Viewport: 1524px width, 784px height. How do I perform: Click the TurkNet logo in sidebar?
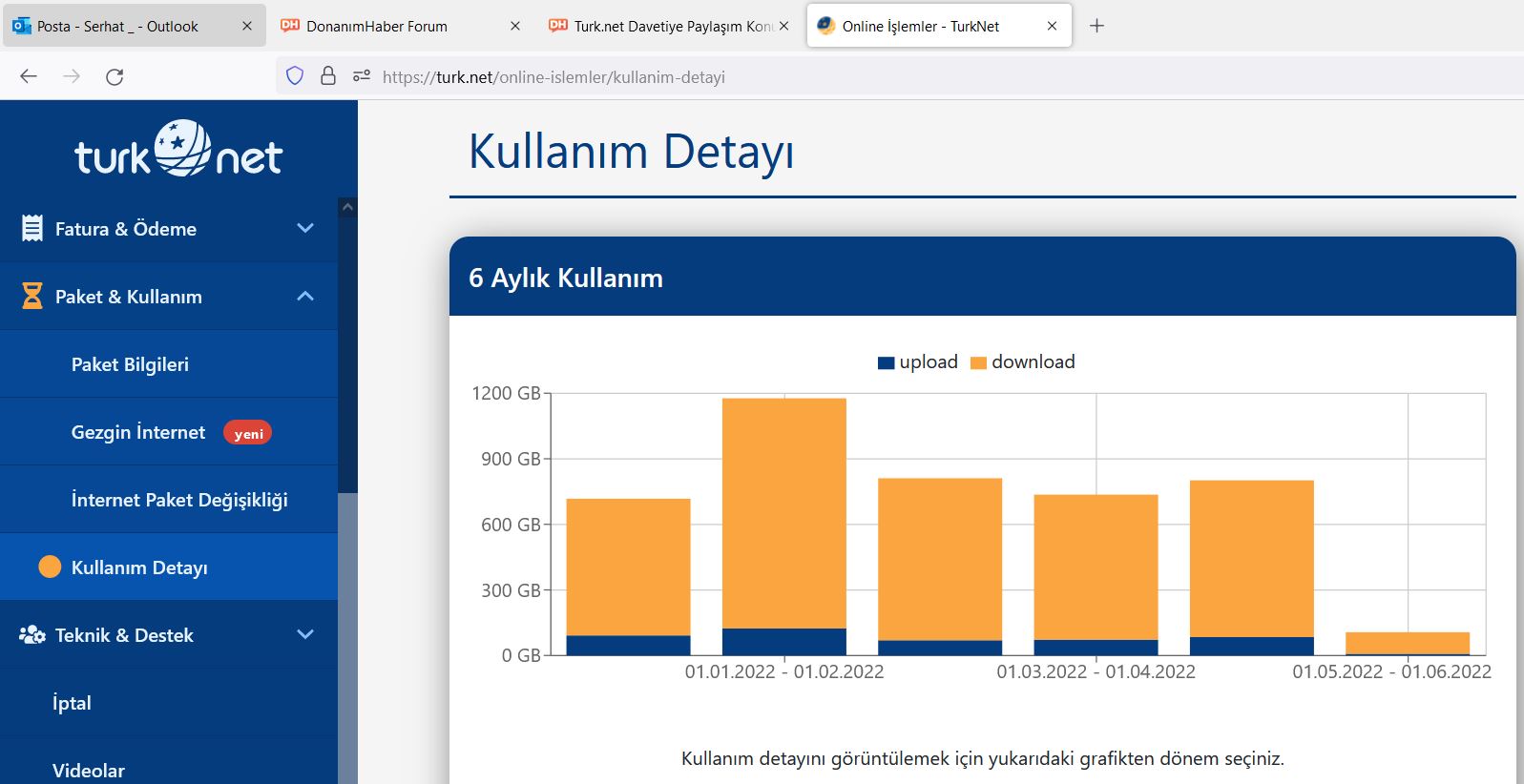(178, 151)
